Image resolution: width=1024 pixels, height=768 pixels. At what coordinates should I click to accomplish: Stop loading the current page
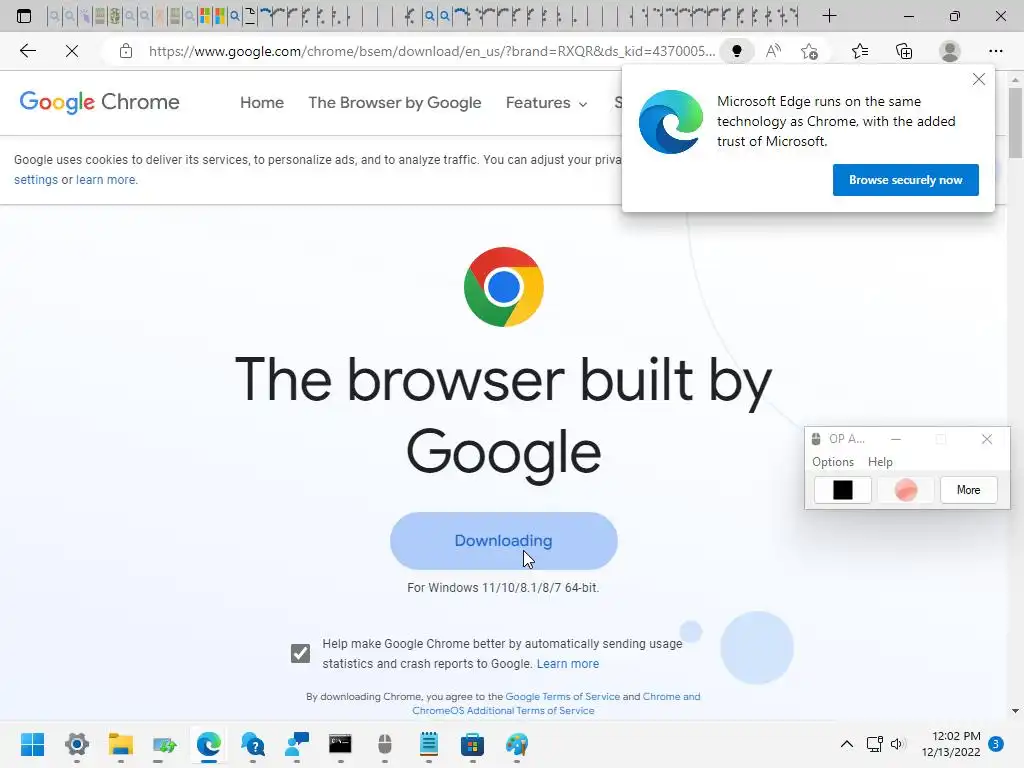click(x=72, y=51)
